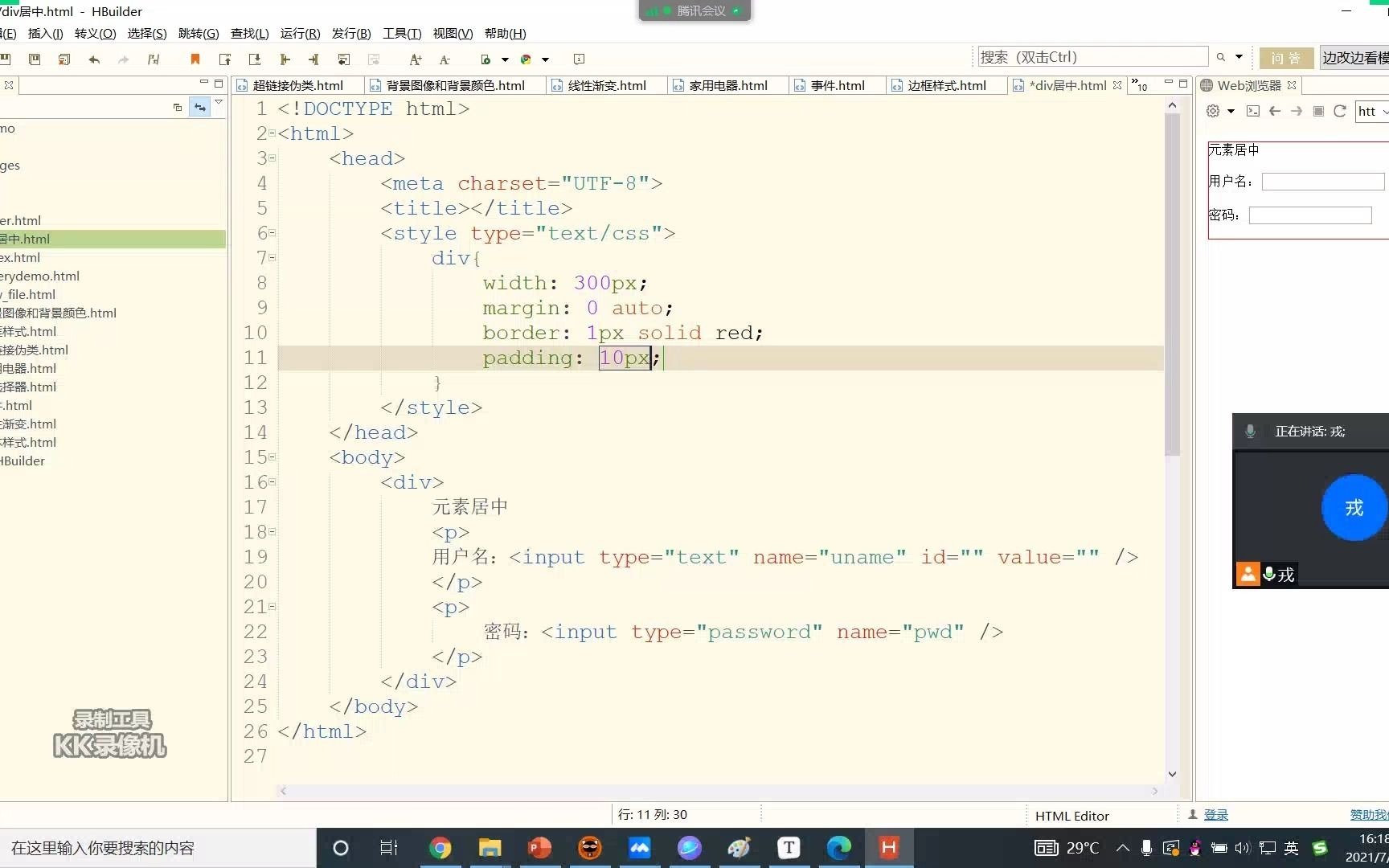Open File Explorer from the taskbar
Viewport: 1389px width, 868px height.
[490, 847]
